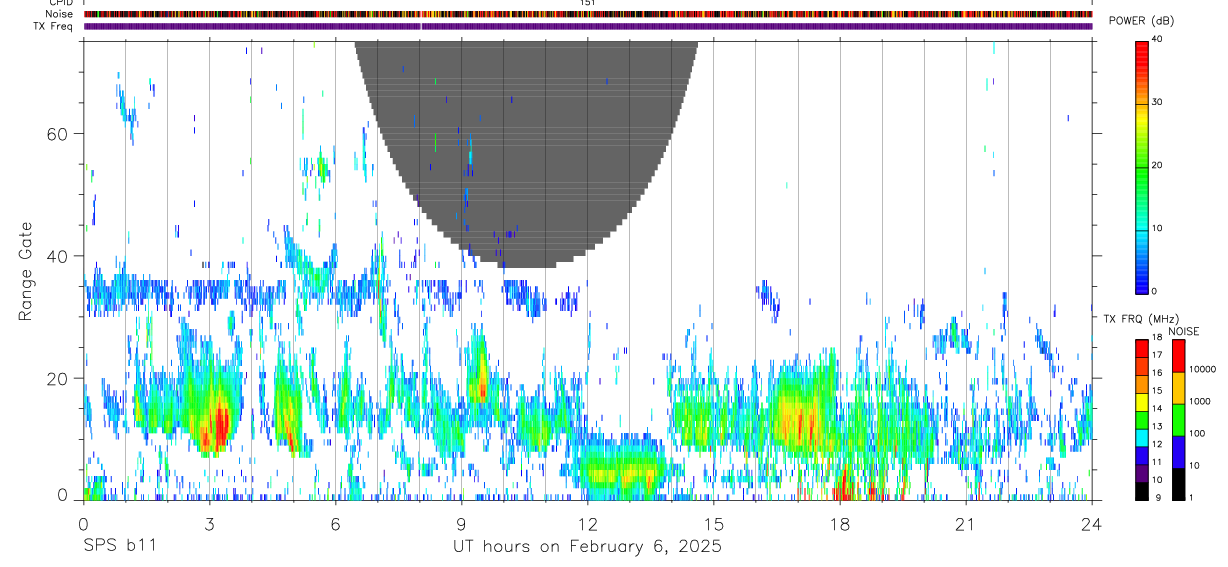Click y-axis tick label '20'

coord(57,378)
